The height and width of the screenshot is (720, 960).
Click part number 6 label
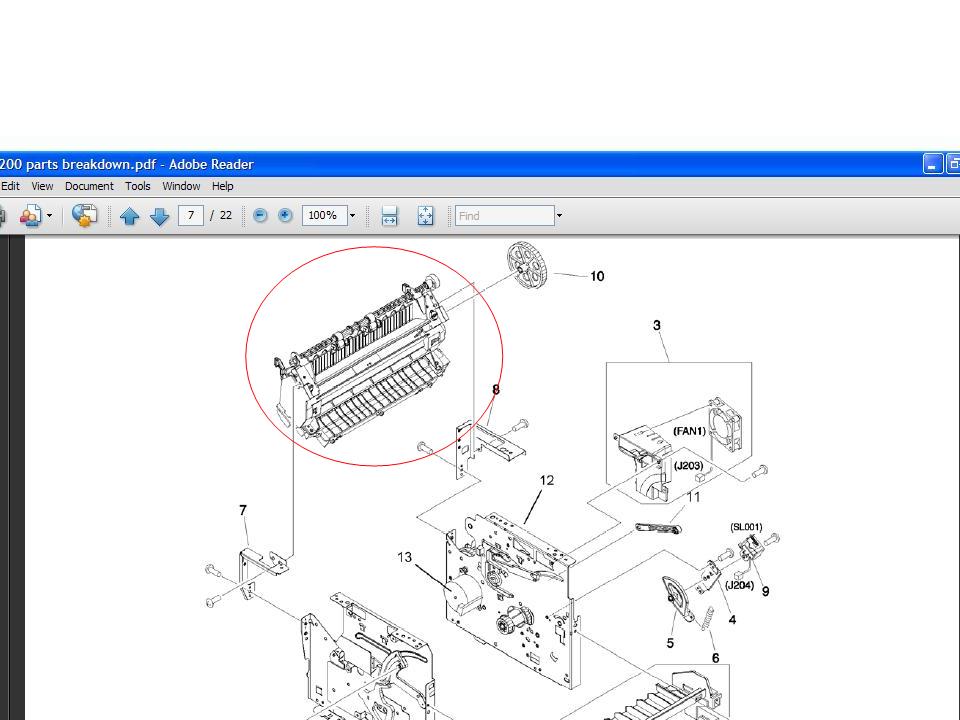pyautogui.click(x=716, y=658)
